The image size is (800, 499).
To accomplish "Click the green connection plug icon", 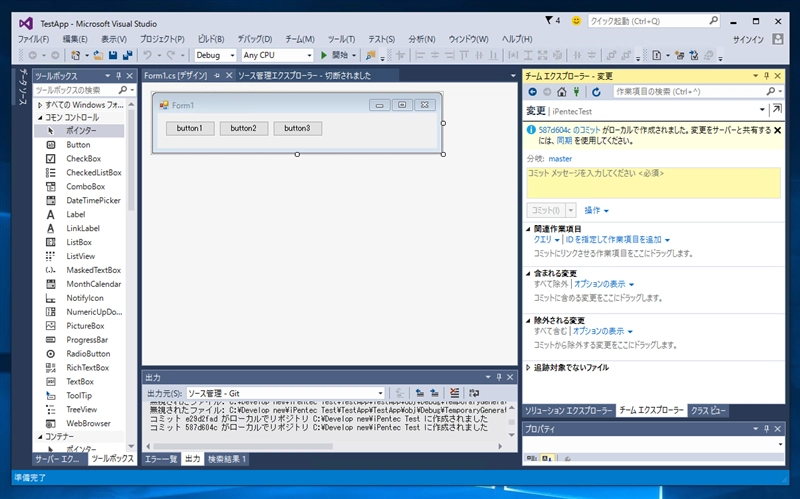I will [577, 92].
